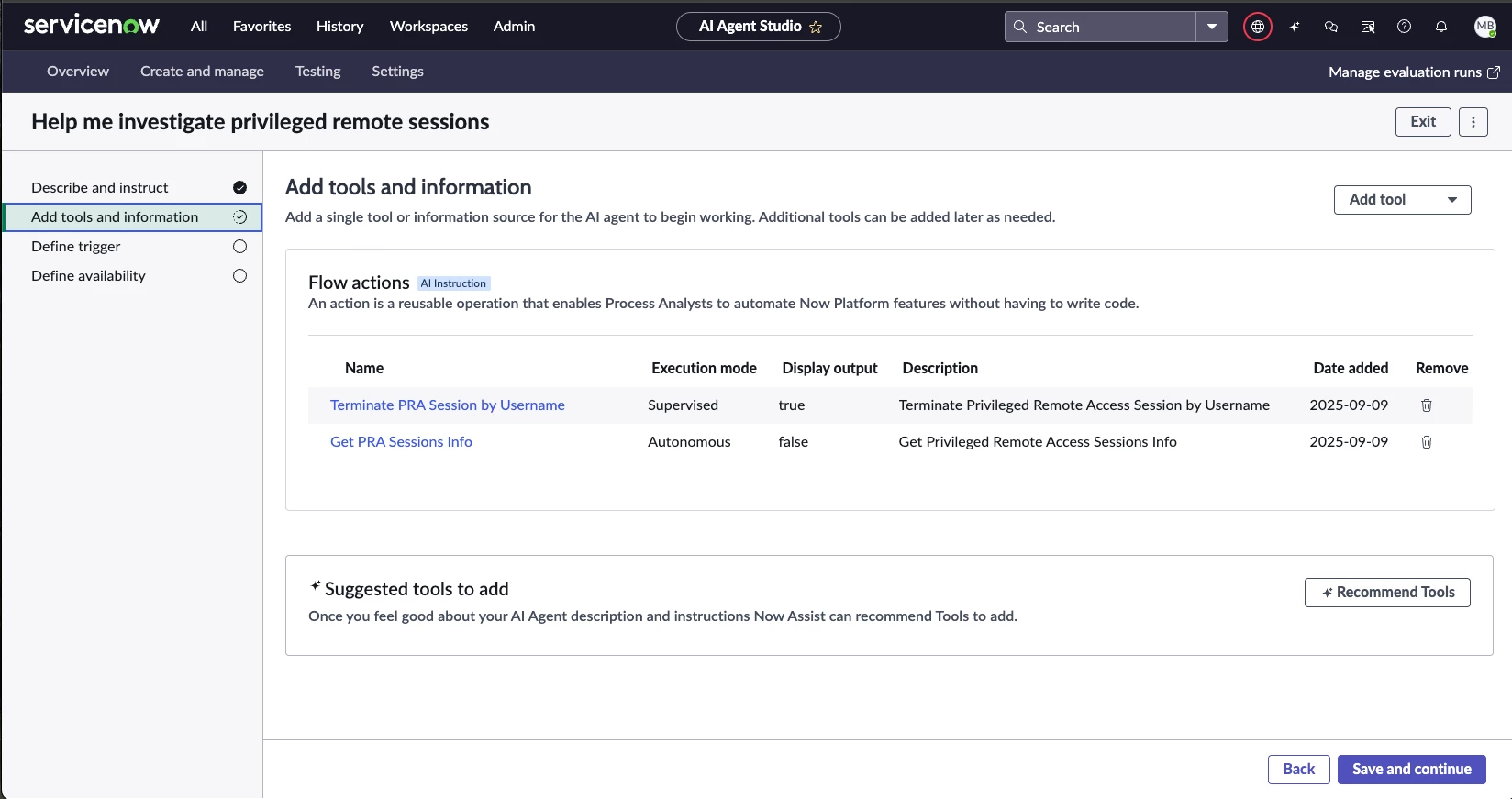Open Now Assist sparkle icon in header
Screen dimensions: 1512x799
tap(1295, 27)
